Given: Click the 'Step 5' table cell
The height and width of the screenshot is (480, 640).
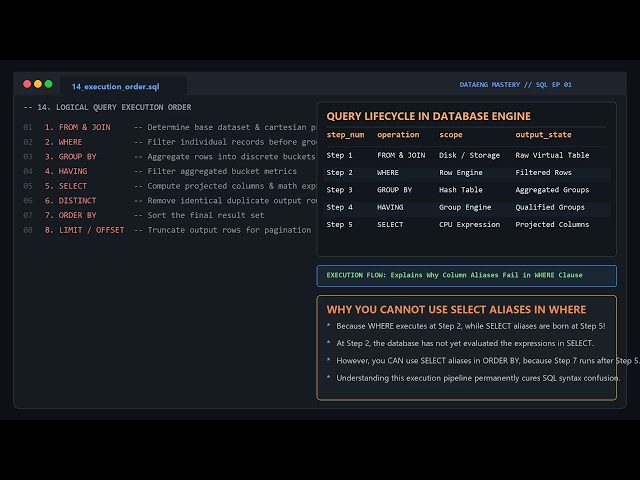Looking at the screenshot, I should pyautogui.click(x=339, y=224).
